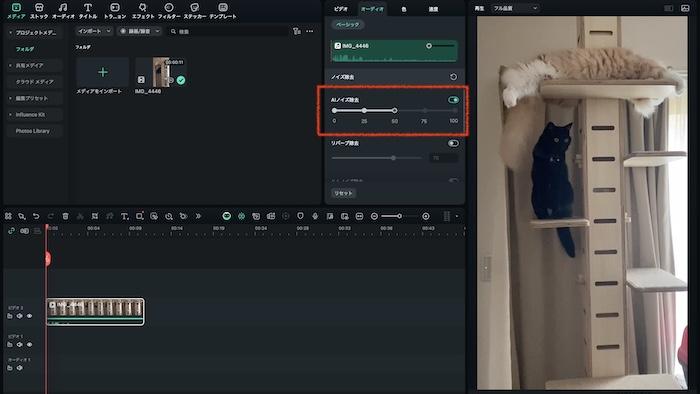
Task: Open the ストック (Stock) tab
Action: [39, 11]
